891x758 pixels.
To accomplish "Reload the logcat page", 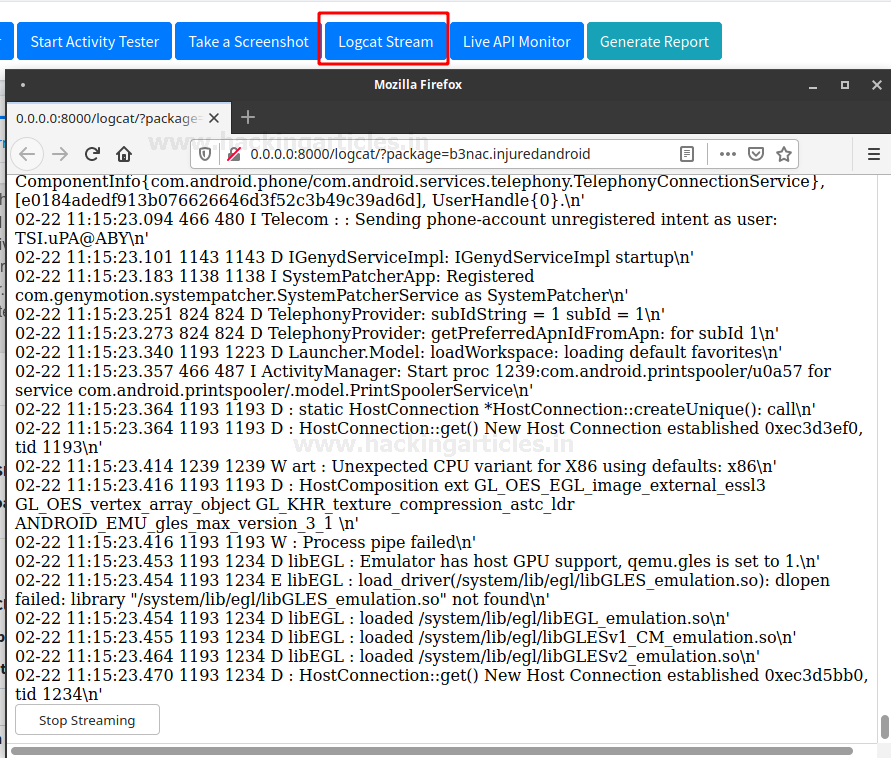I will point(92,154).
